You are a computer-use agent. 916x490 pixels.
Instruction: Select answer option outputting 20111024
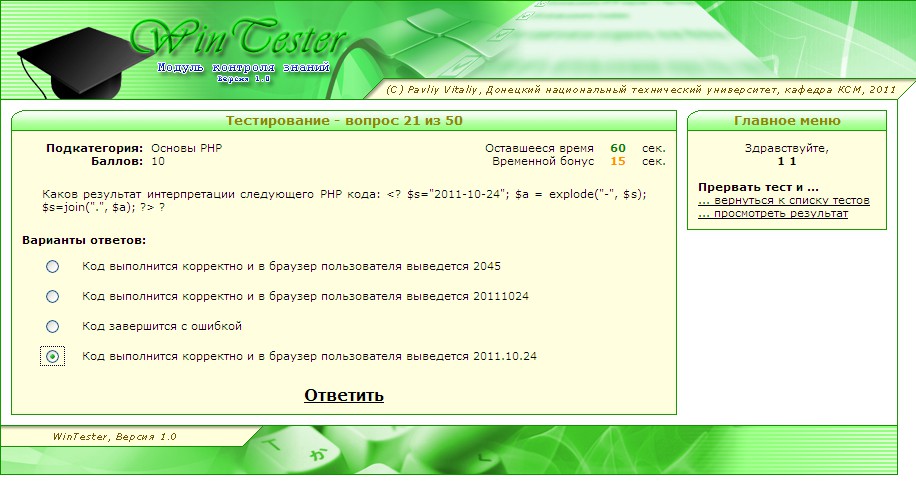click(x=53, y=297)
